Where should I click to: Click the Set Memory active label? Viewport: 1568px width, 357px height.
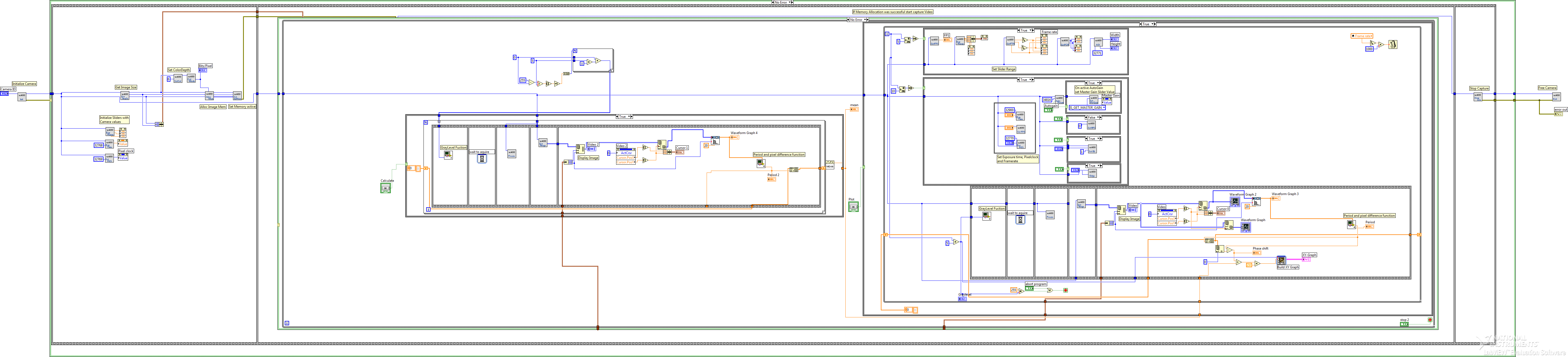click(242, 107)
